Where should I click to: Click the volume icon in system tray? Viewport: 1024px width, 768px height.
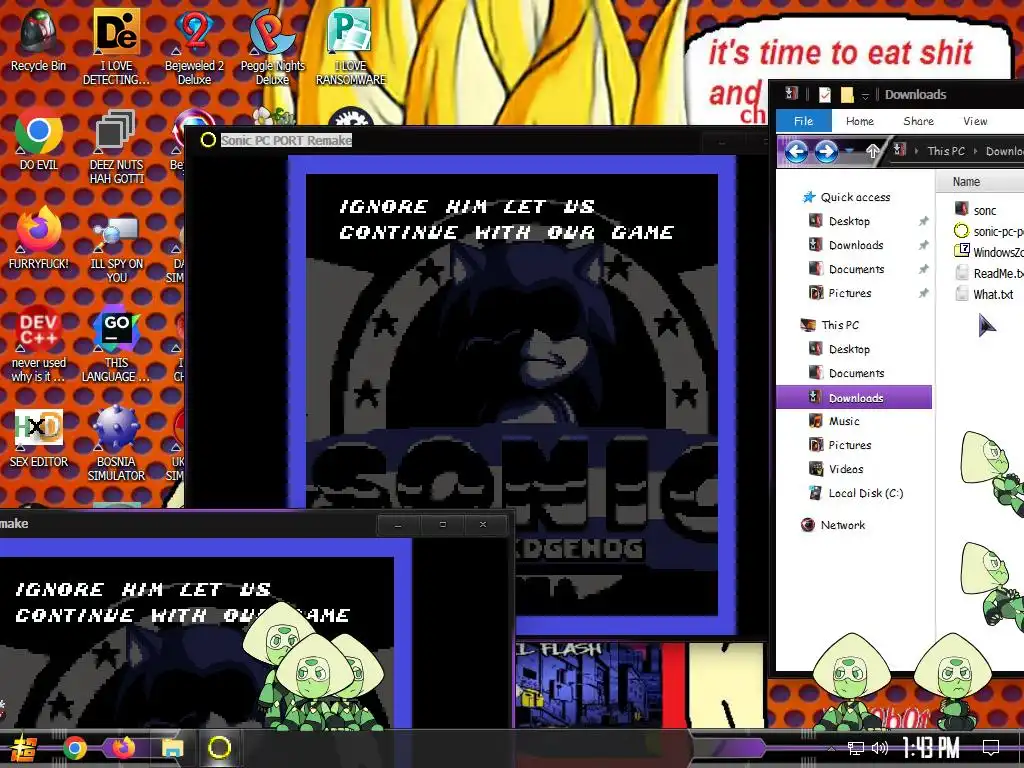(x=880, y=748)
